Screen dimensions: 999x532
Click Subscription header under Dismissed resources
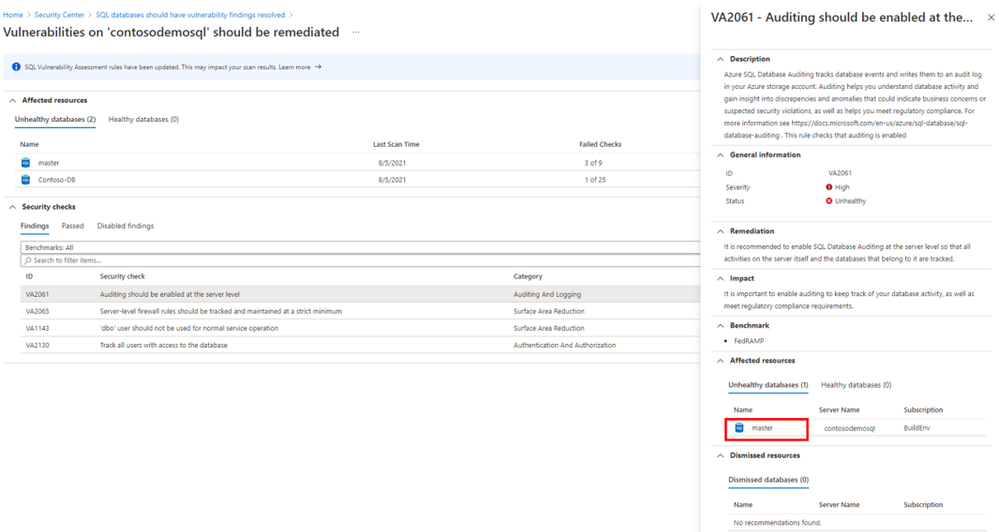click(923, 505)
